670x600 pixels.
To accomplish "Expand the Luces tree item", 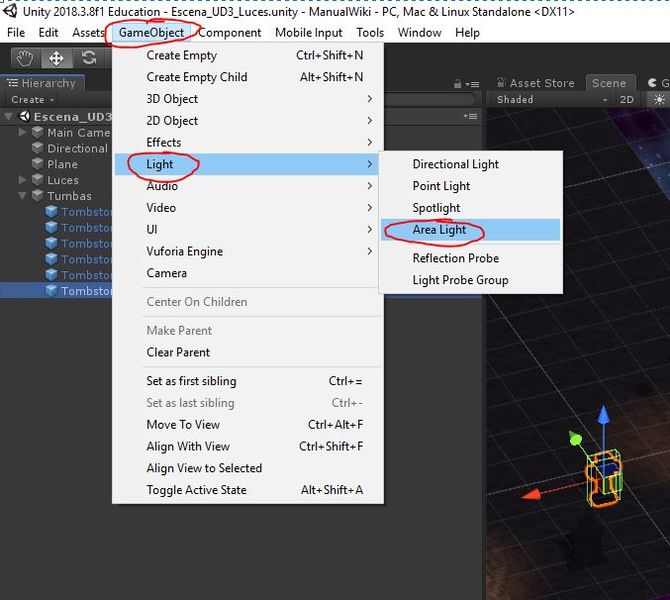I will pyautogui.click(x=22, y=180).
